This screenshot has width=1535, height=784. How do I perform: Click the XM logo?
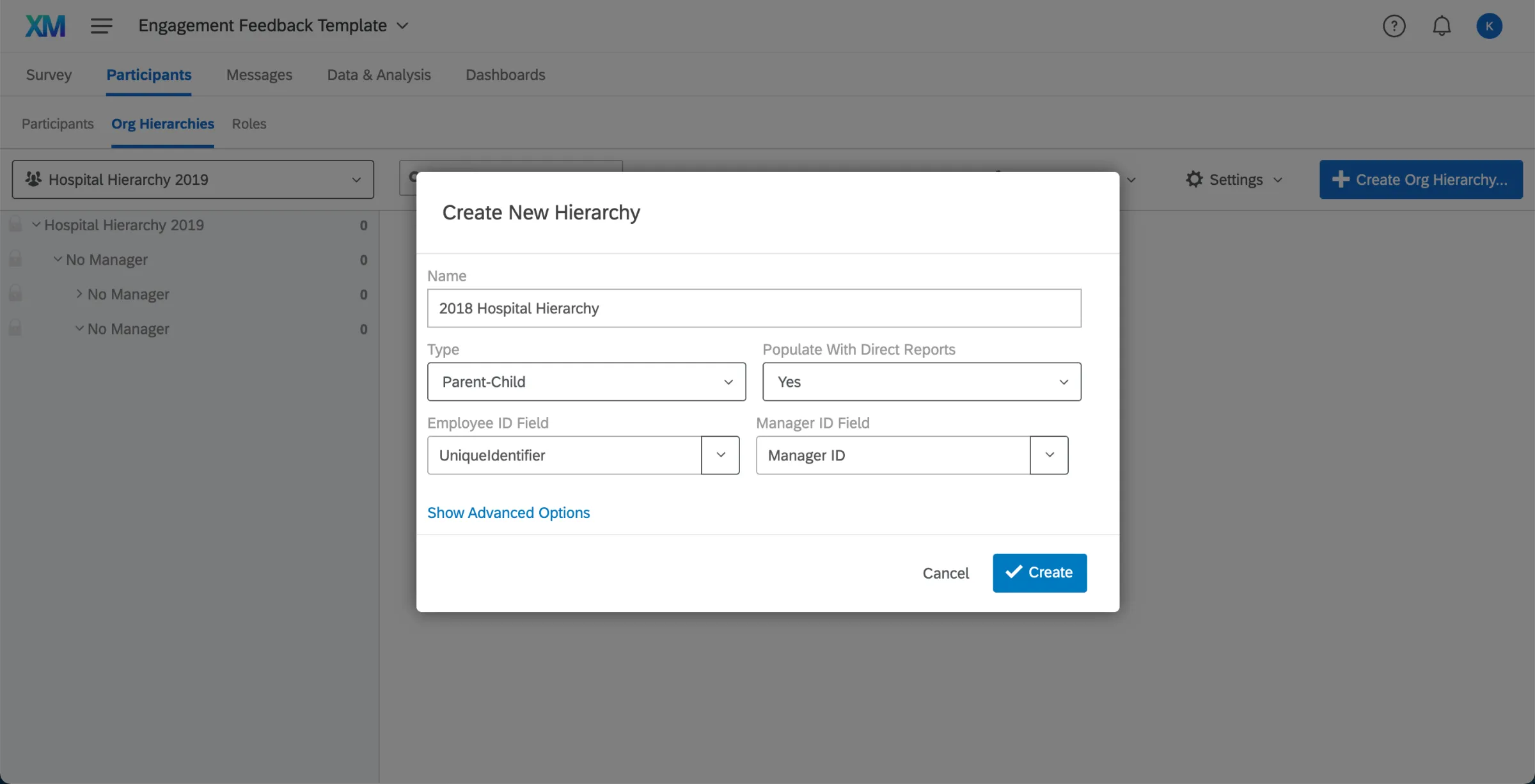pyautogui.click(x=45, y=26)
